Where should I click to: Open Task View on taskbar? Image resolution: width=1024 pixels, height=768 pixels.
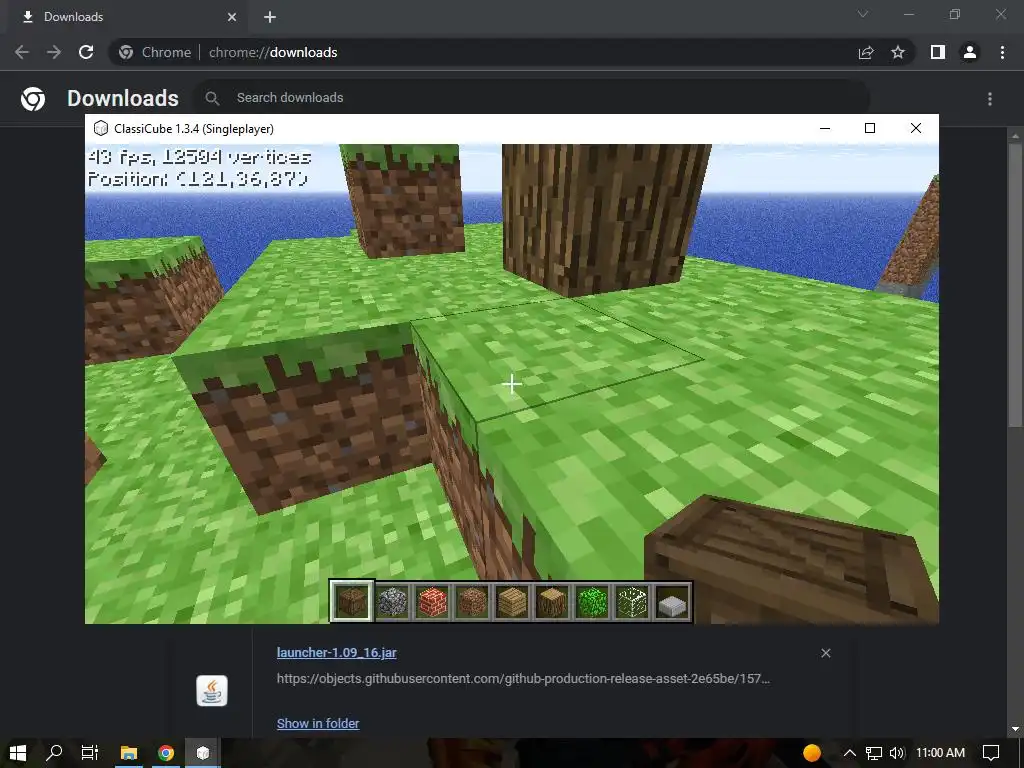tap(89, 753)
